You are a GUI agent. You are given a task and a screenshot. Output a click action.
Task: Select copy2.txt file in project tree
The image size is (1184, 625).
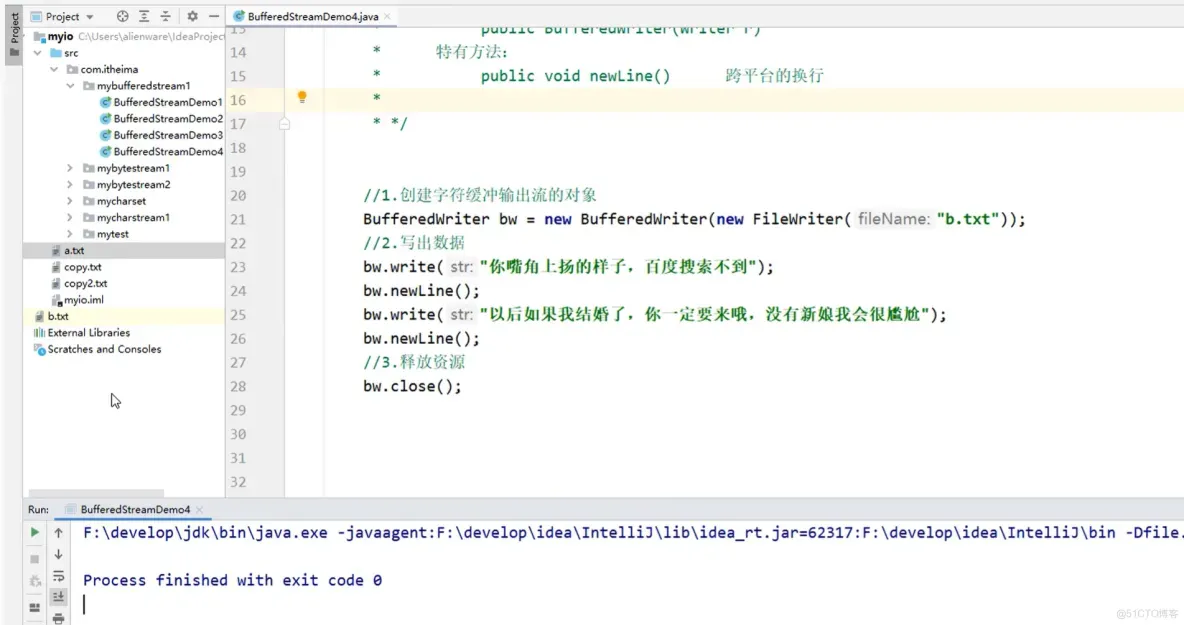[x=85, y=284]
